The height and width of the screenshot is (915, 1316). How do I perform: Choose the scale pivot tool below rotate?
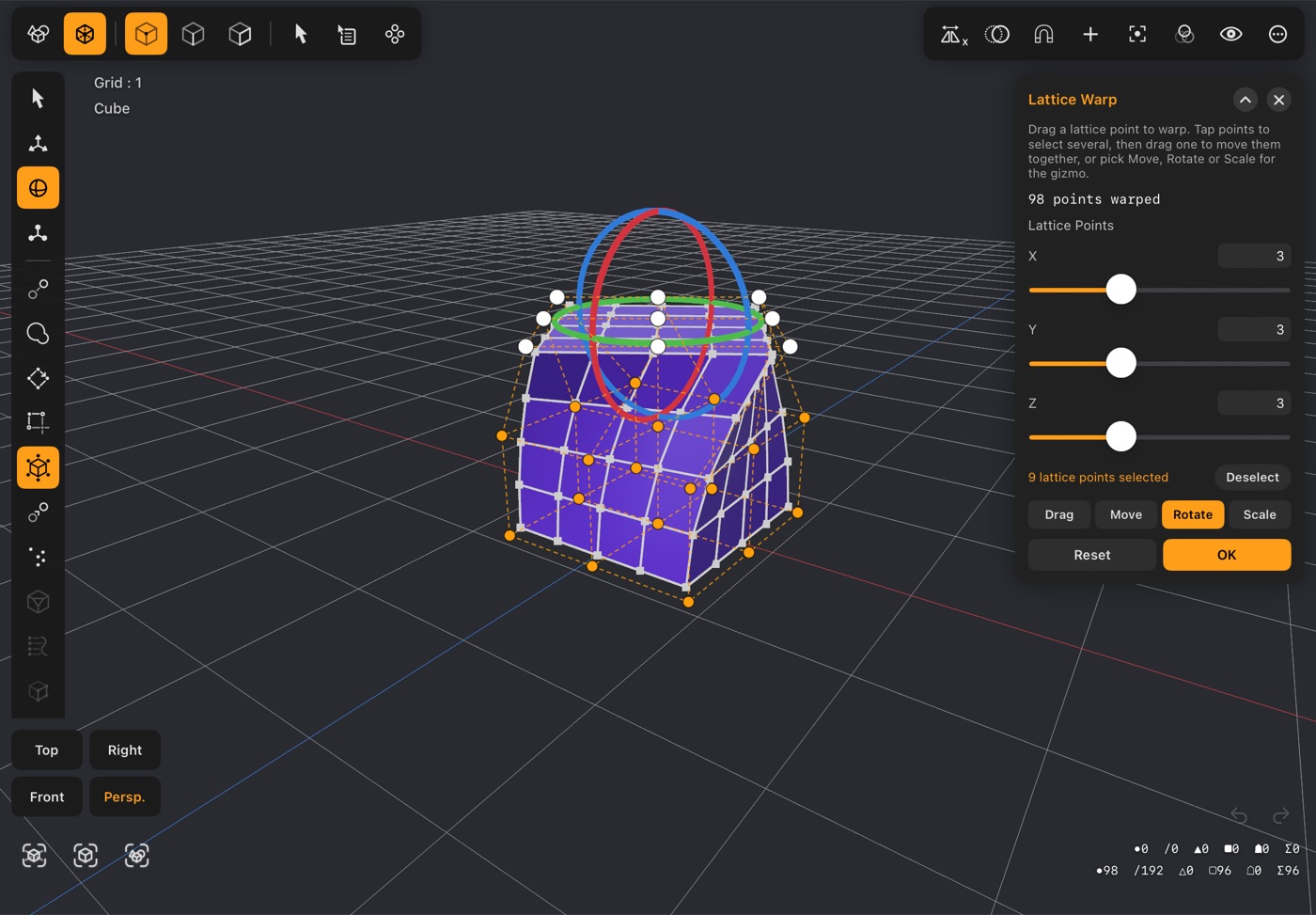[38, 233]
